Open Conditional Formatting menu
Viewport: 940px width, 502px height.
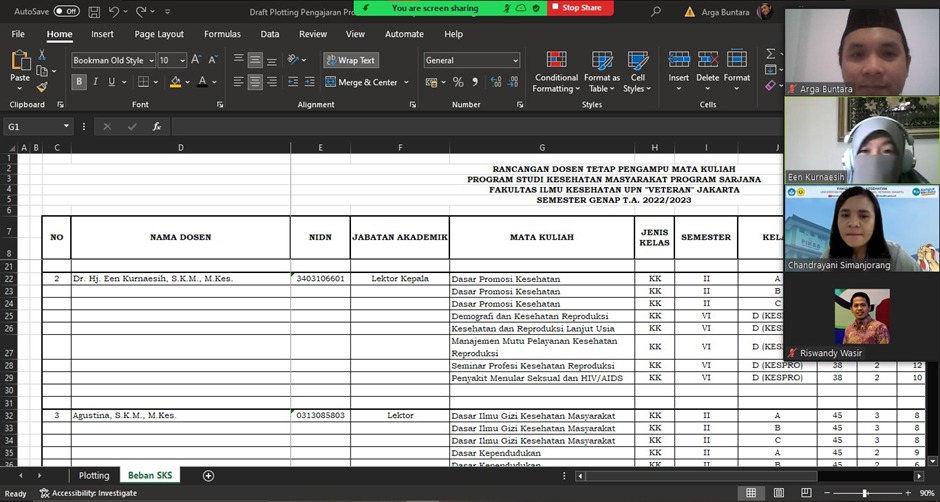[x=556, y=71]
